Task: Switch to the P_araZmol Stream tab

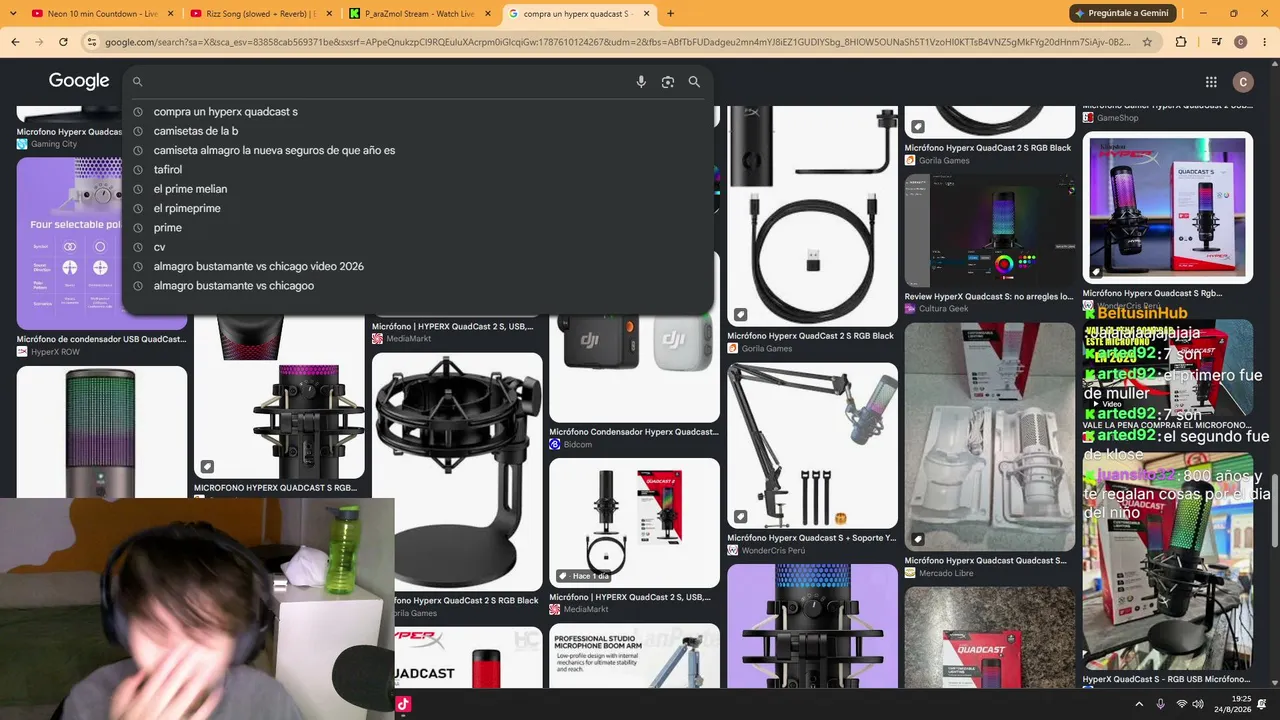Action: pyautogui.click(x=420, y=14)
